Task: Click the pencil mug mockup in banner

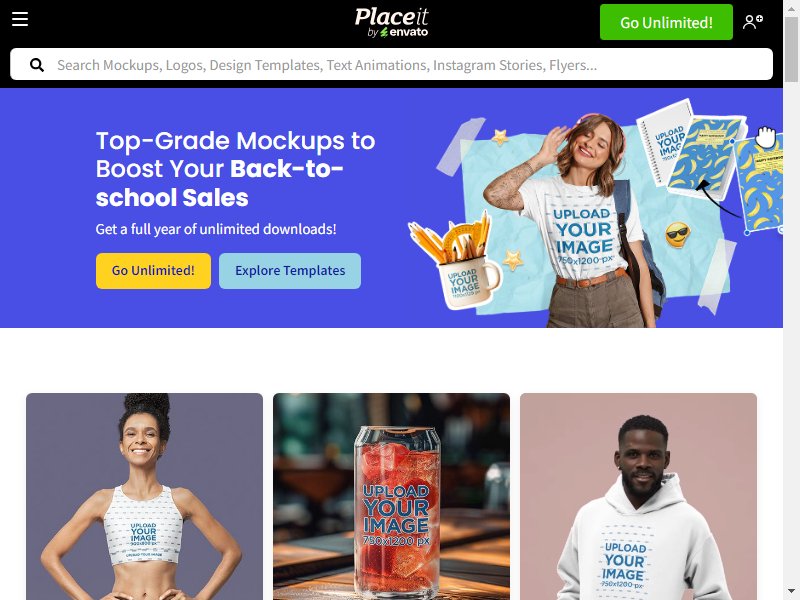Action: click(456, 262)
